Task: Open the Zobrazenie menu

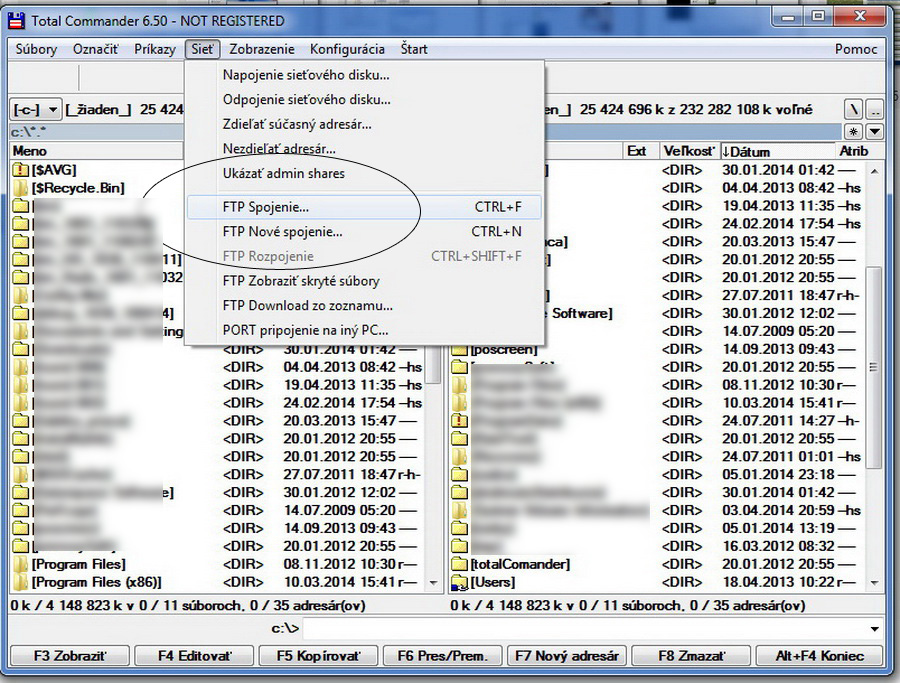Action: click(x=262, y=49)
